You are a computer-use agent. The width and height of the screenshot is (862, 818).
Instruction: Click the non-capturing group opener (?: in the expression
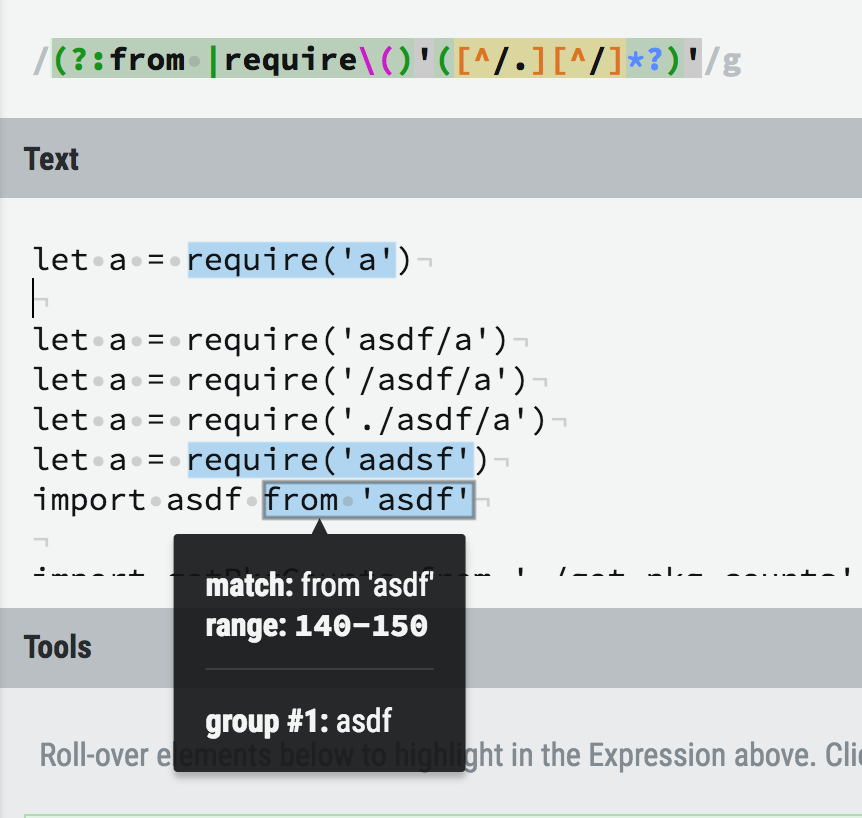(80, 60)
